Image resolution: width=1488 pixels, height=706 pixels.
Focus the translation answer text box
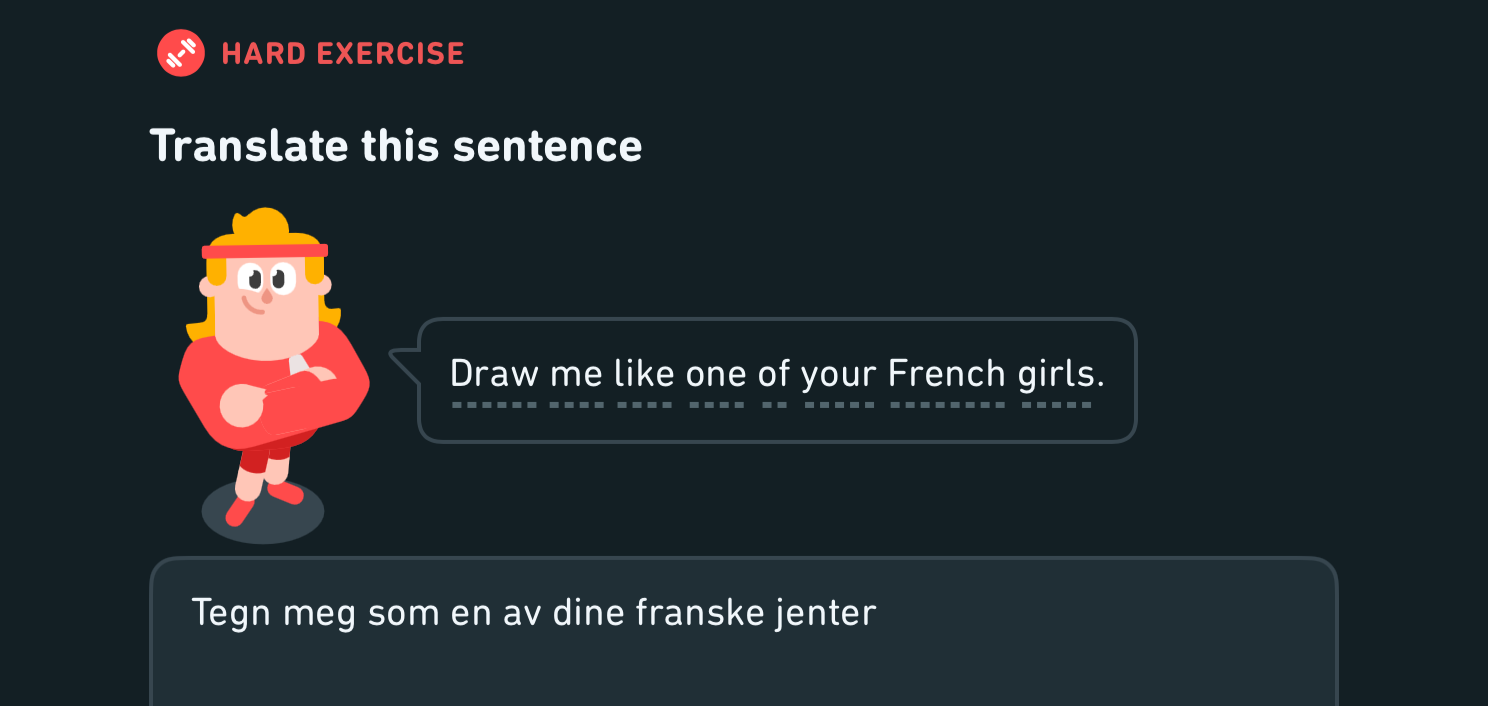pyautogui.click(x=744, y=632)
